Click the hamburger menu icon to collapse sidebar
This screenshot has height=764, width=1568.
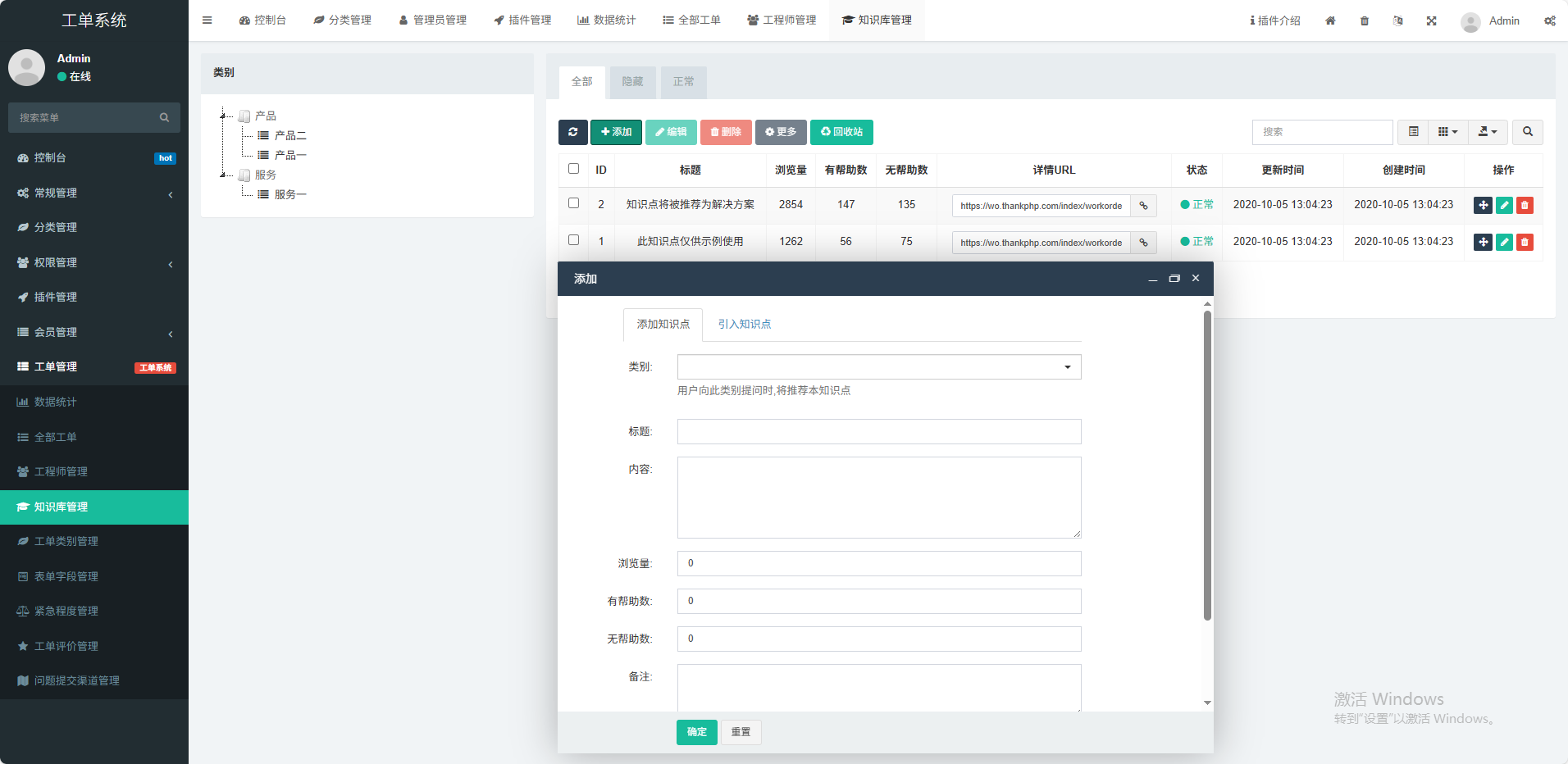click(x=207, y=20)
